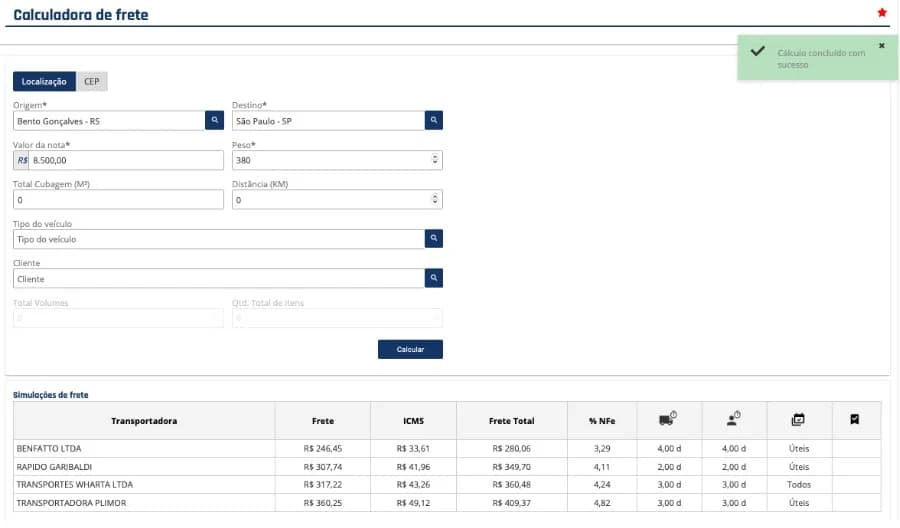The image size is (900, 528).
Task: Click the person with clock column icon
Action: (734, 420)
